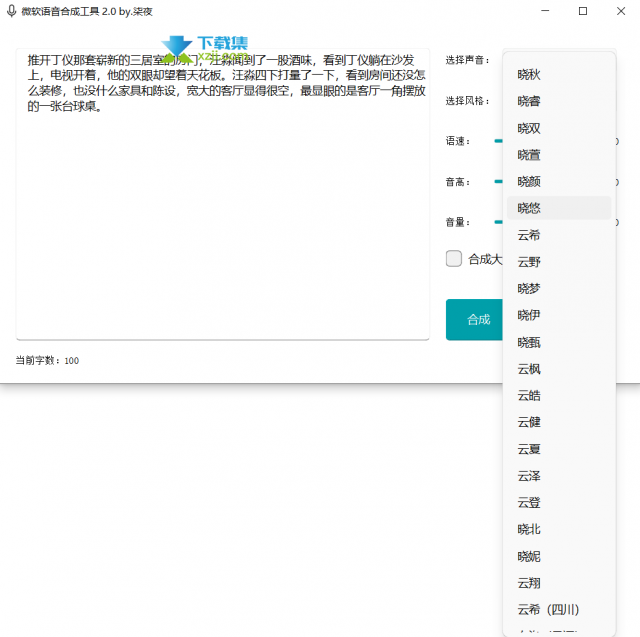Click the teal 合成 synthesize button
Image resolution: width=640 pixels, height=637 pixels.
coord(475,320)
